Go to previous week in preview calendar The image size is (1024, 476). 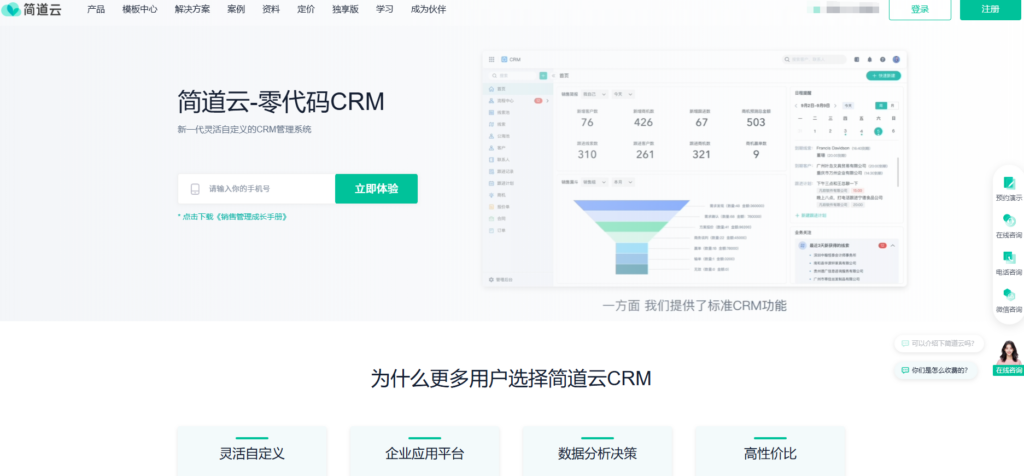tap(796, 105)
